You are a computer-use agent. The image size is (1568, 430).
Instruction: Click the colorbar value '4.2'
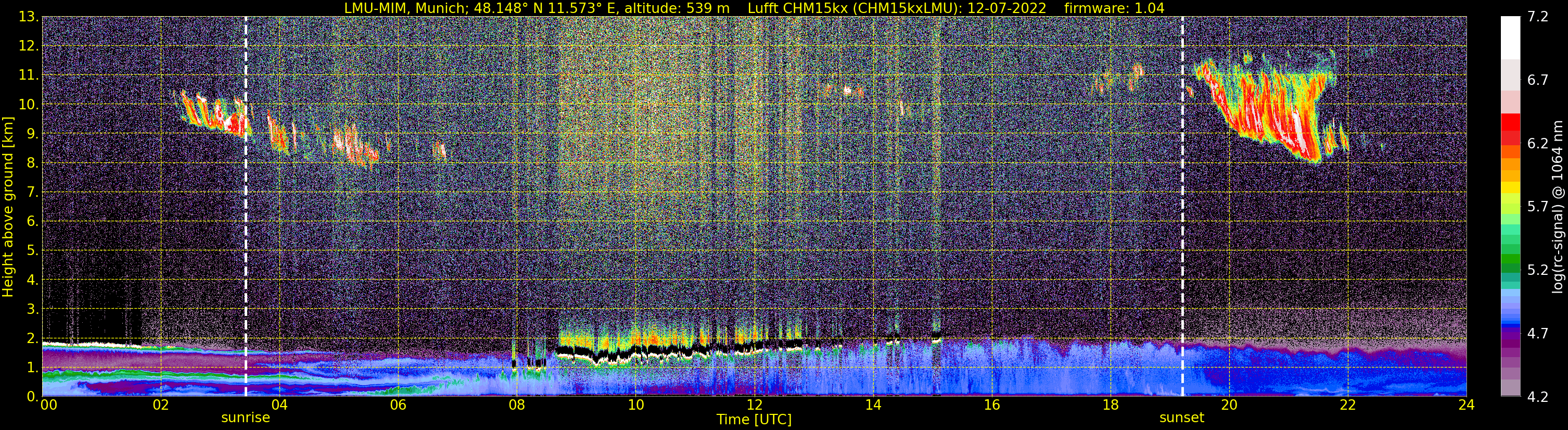[1538, 397]
